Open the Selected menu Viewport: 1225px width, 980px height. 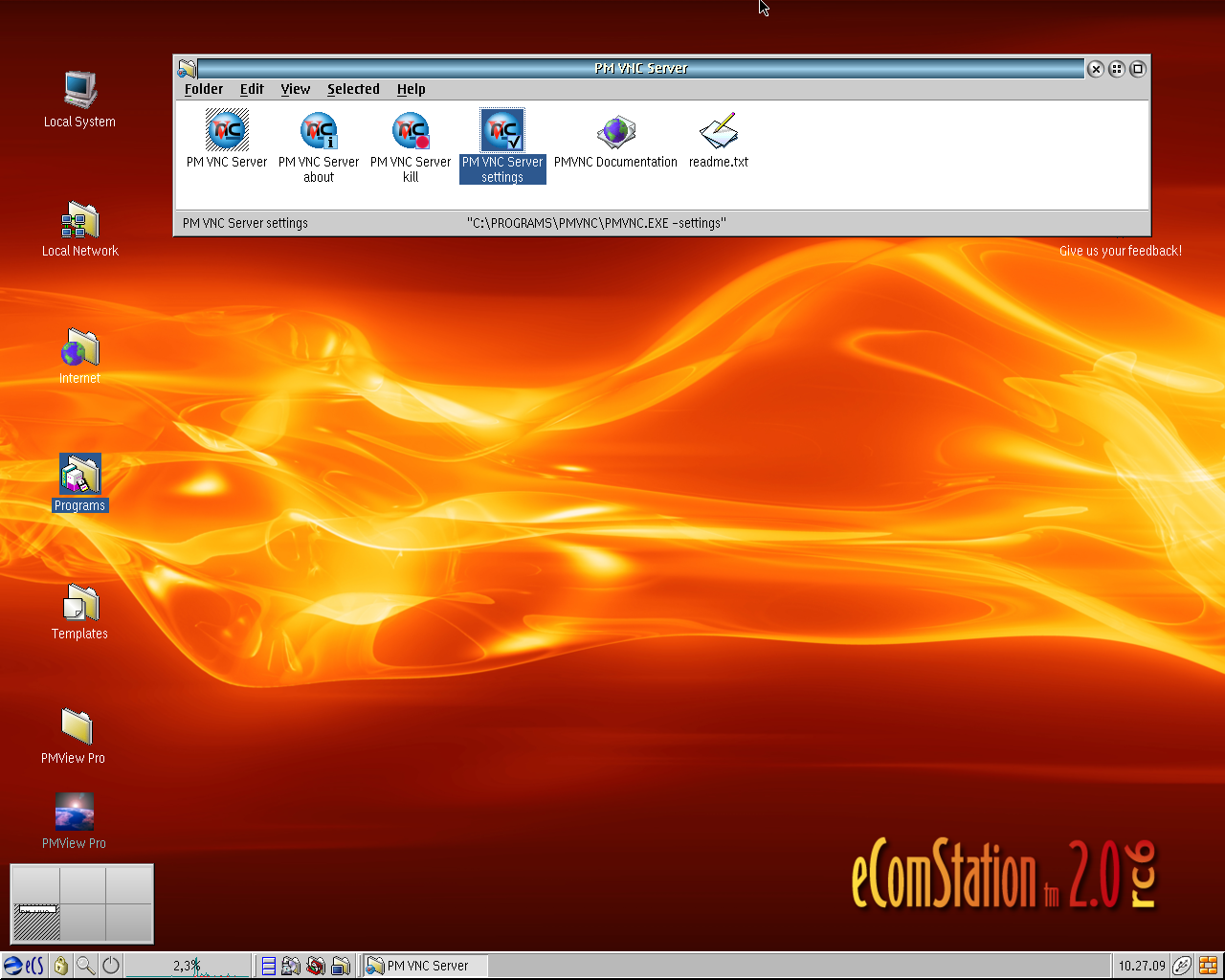click(353, 89)
